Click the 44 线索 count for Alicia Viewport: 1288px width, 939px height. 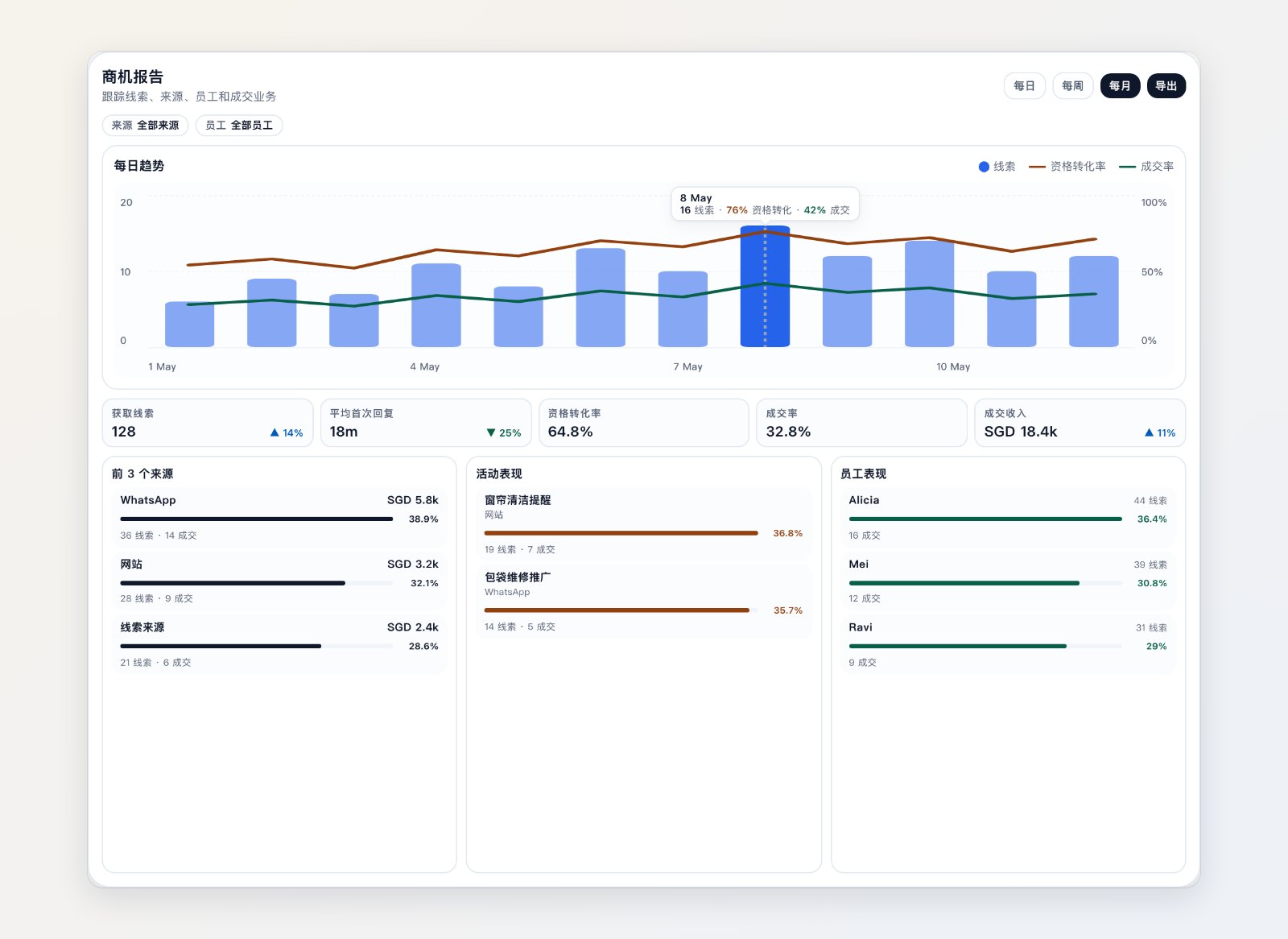pyautogui.click(x=1150, y=501)
